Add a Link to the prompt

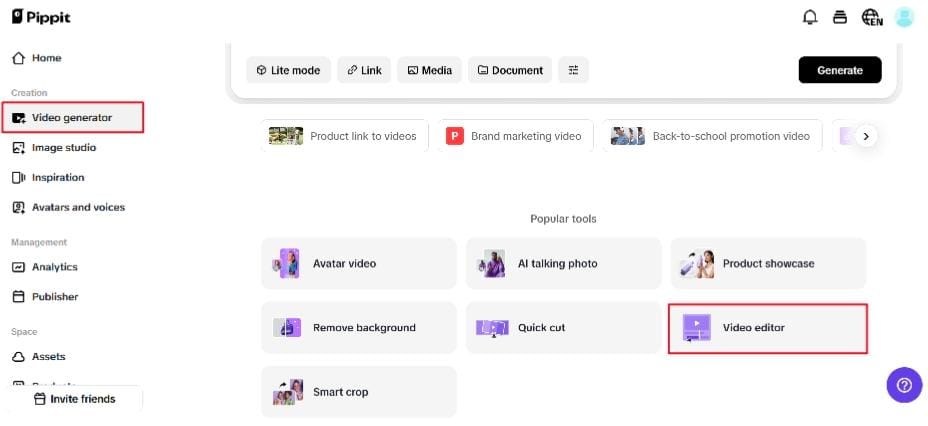363,70
